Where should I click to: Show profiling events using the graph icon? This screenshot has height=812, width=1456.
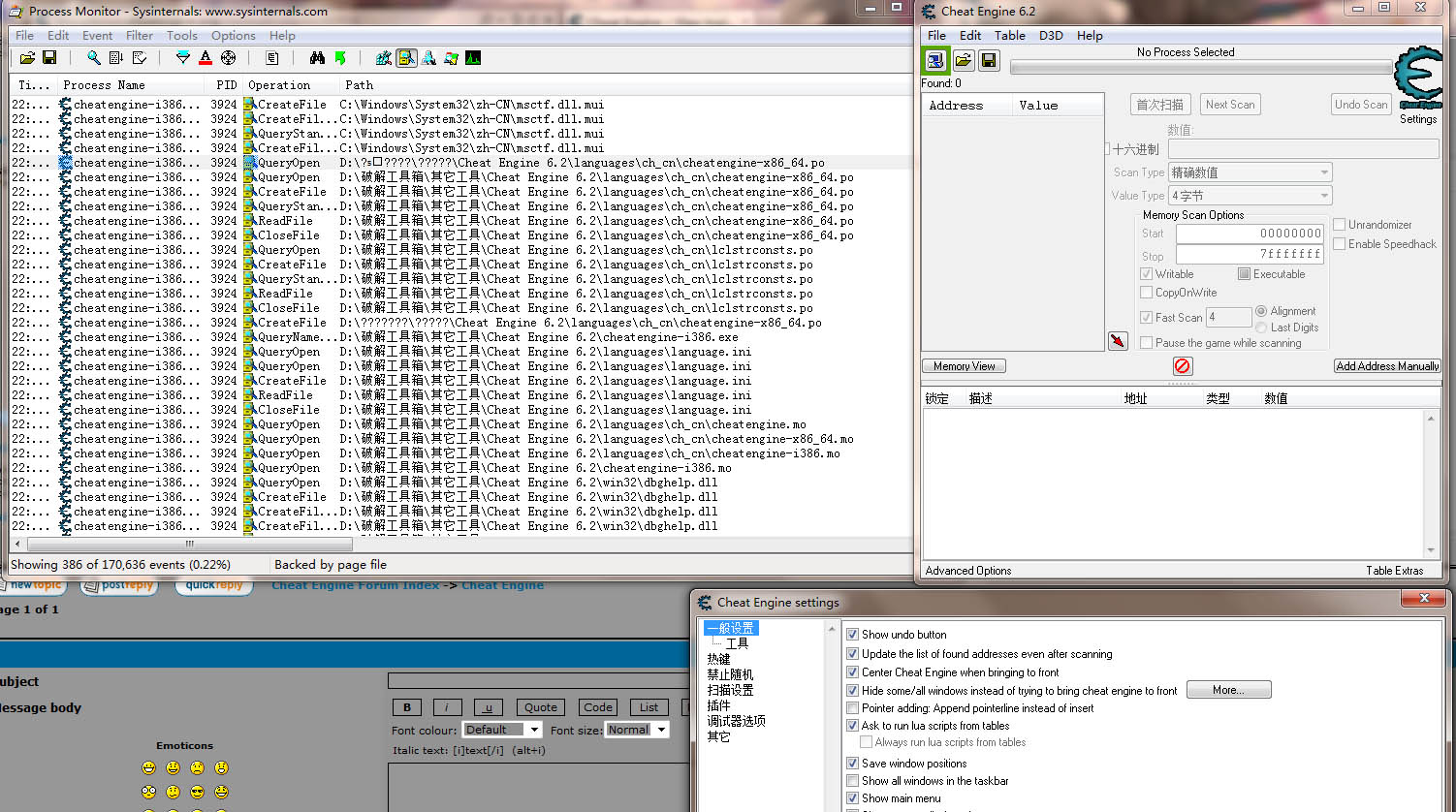tap(473, 58)
